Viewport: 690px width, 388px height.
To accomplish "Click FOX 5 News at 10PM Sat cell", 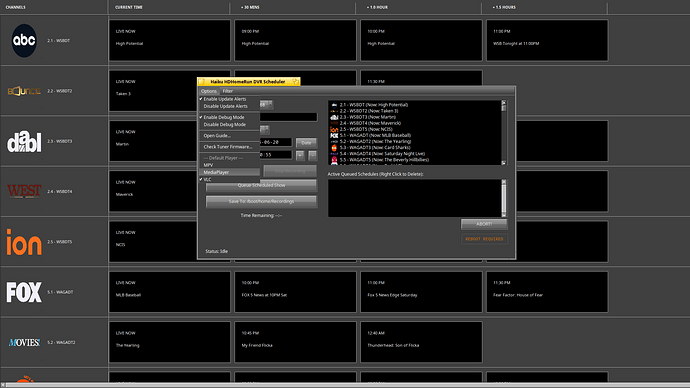I will pyautogui.click(x=295, y=292).
